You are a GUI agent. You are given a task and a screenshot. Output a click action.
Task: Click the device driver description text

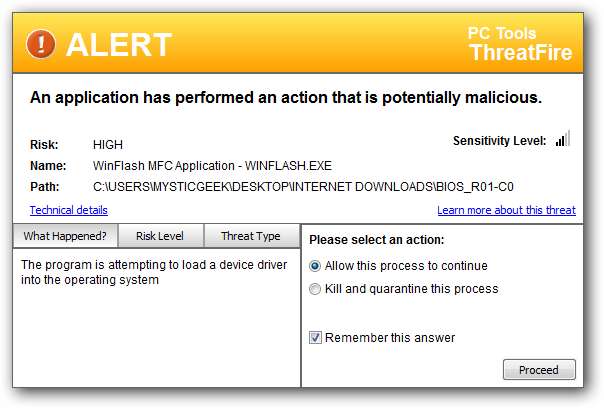point(154,272)
